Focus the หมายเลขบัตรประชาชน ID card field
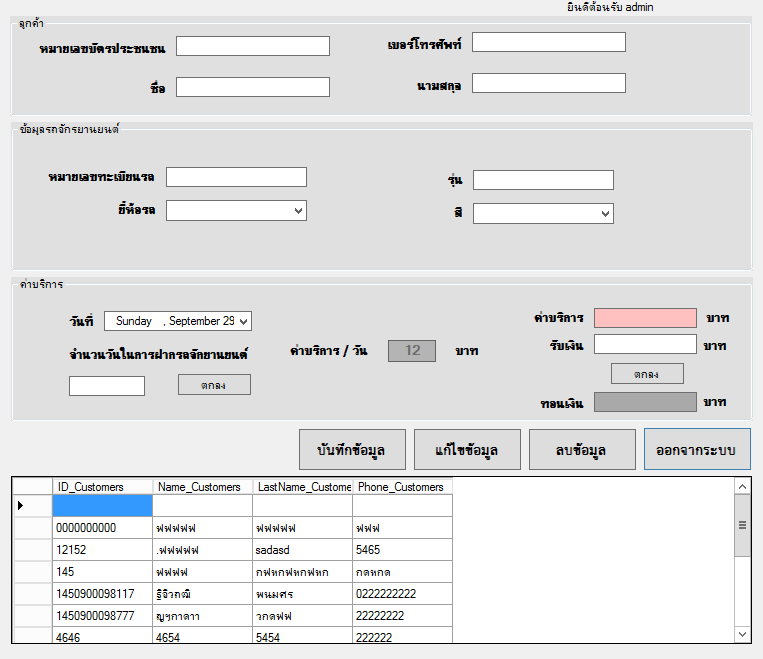 click(253, 46)
